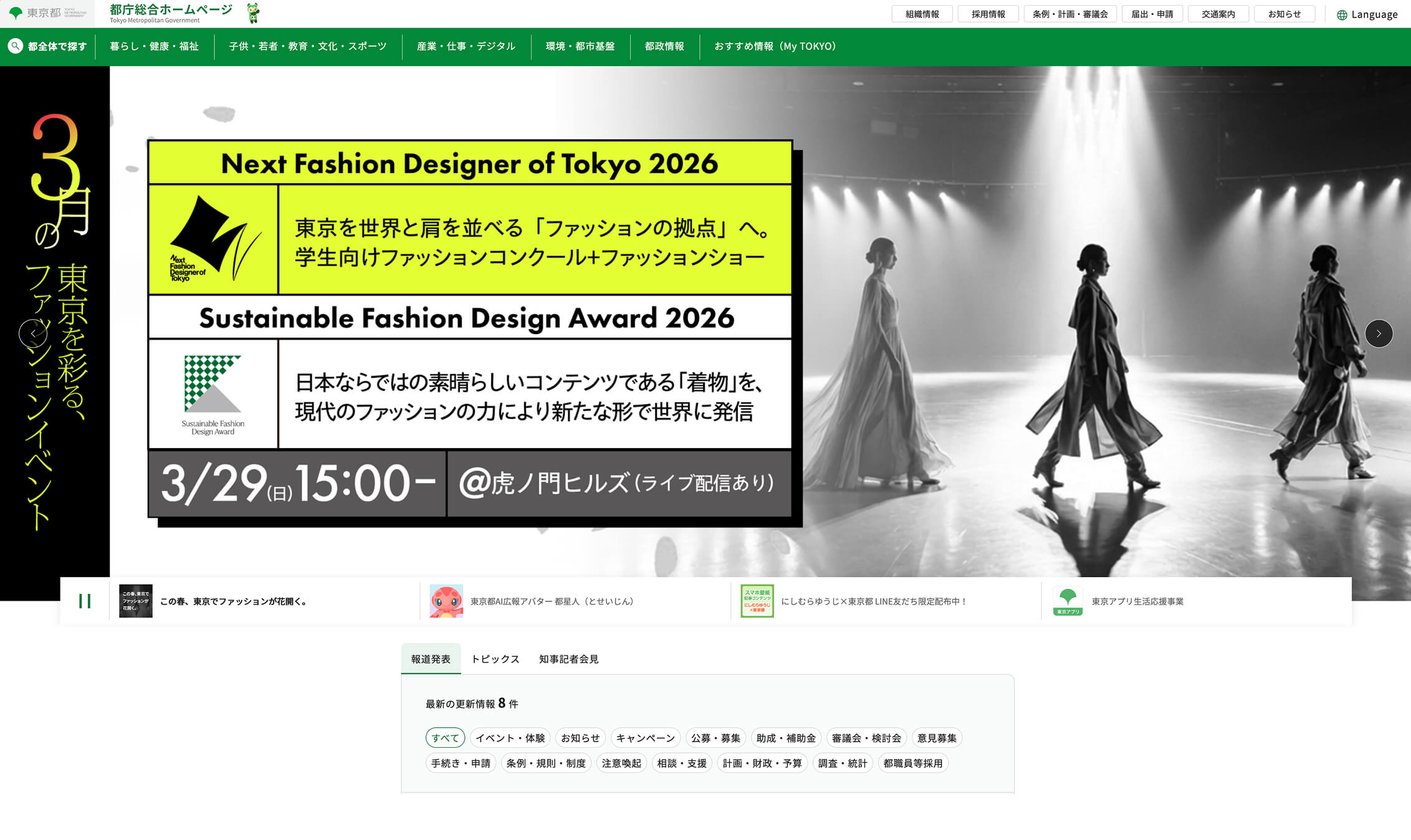Open the 東京アプリ生活応援事業 slide icon
Image resolution: width=1411 pixels, height=840 pixels.
pyautogui.click(x=1068, y=601)
